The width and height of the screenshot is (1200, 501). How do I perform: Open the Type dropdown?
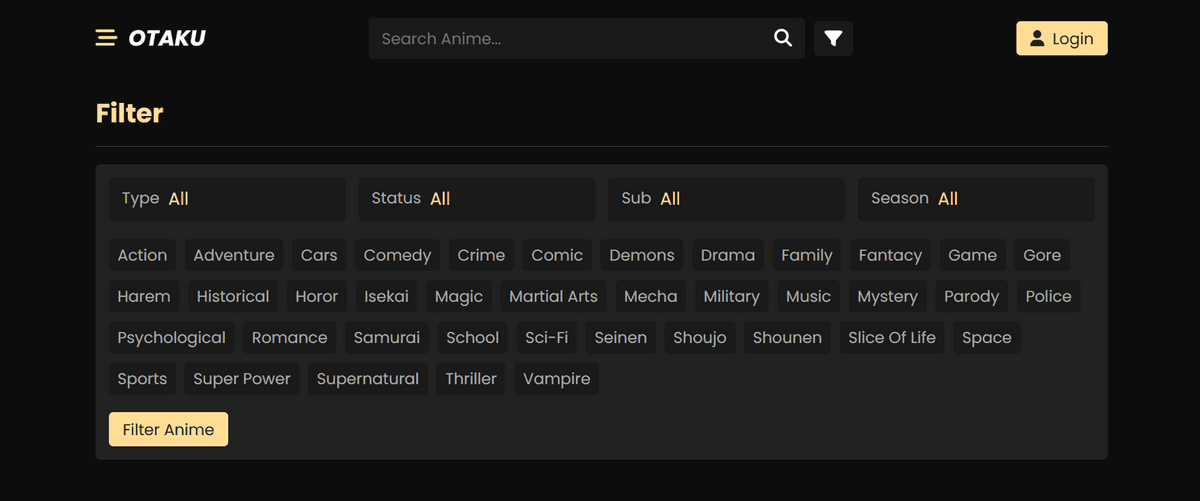[x=227, y=199]
